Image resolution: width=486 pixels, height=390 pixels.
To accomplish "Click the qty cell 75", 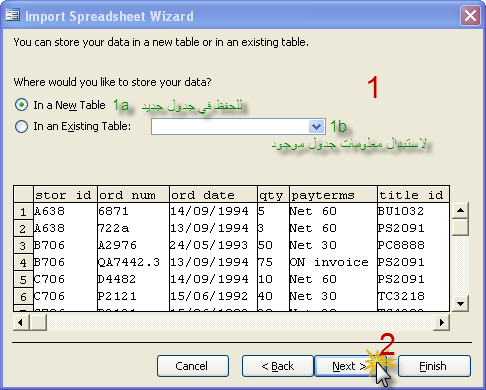I will coord(273,262).
